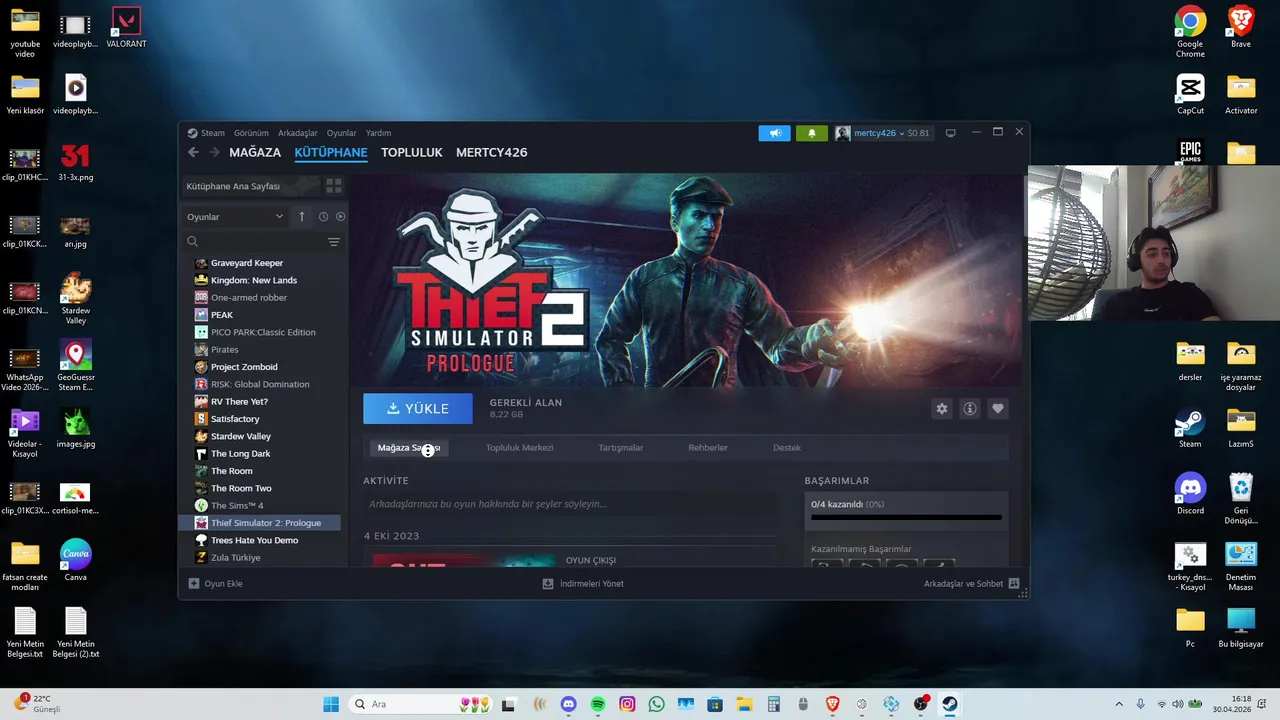1280x720 pixels.
Task: Open the Windows Start button
Action: tap(330, 704)
